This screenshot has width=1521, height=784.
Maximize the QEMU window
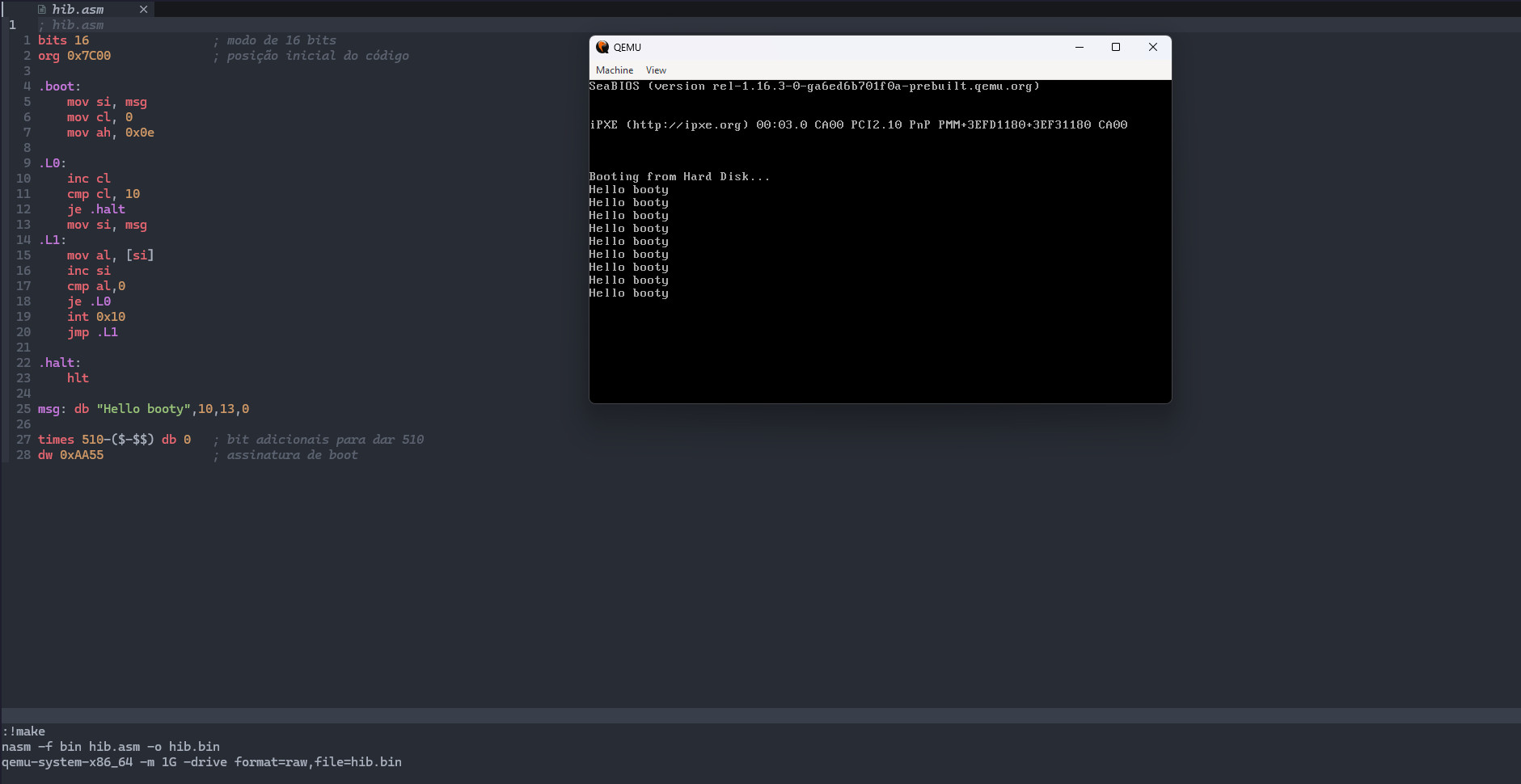click(1116, 47)
